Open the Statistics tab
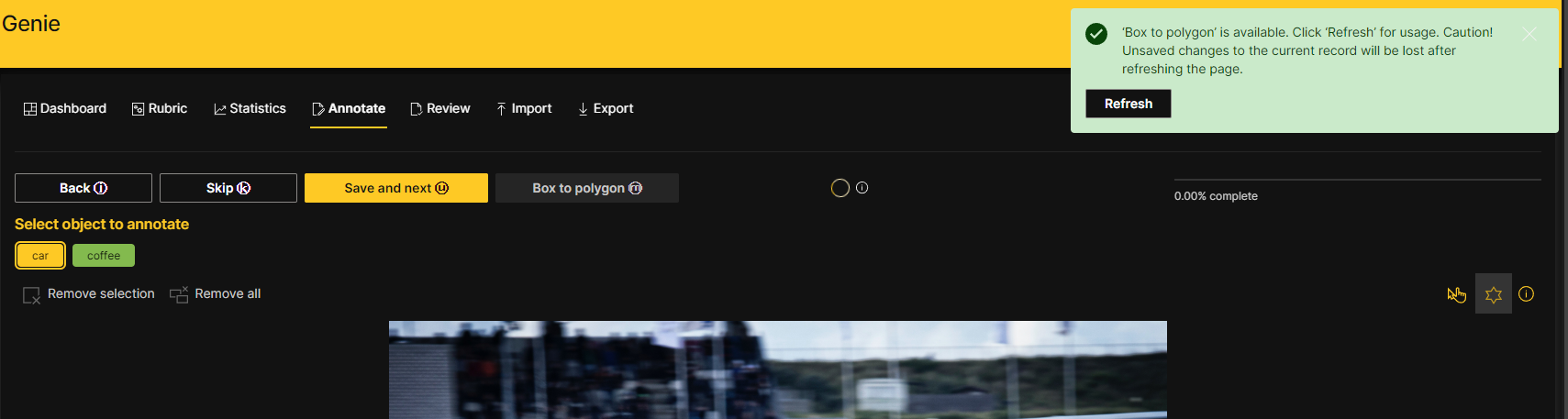Viewport: 1568px width, 419px height. pos(250,108)
